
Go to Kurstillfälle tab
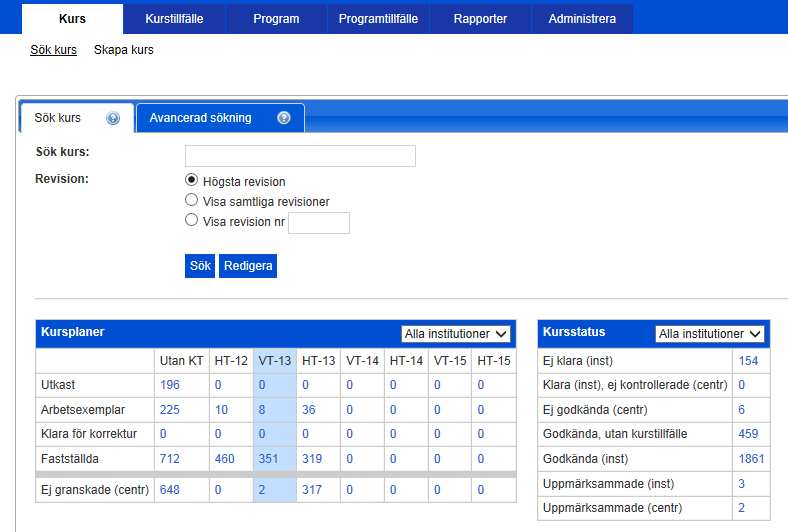pos(174,19)
